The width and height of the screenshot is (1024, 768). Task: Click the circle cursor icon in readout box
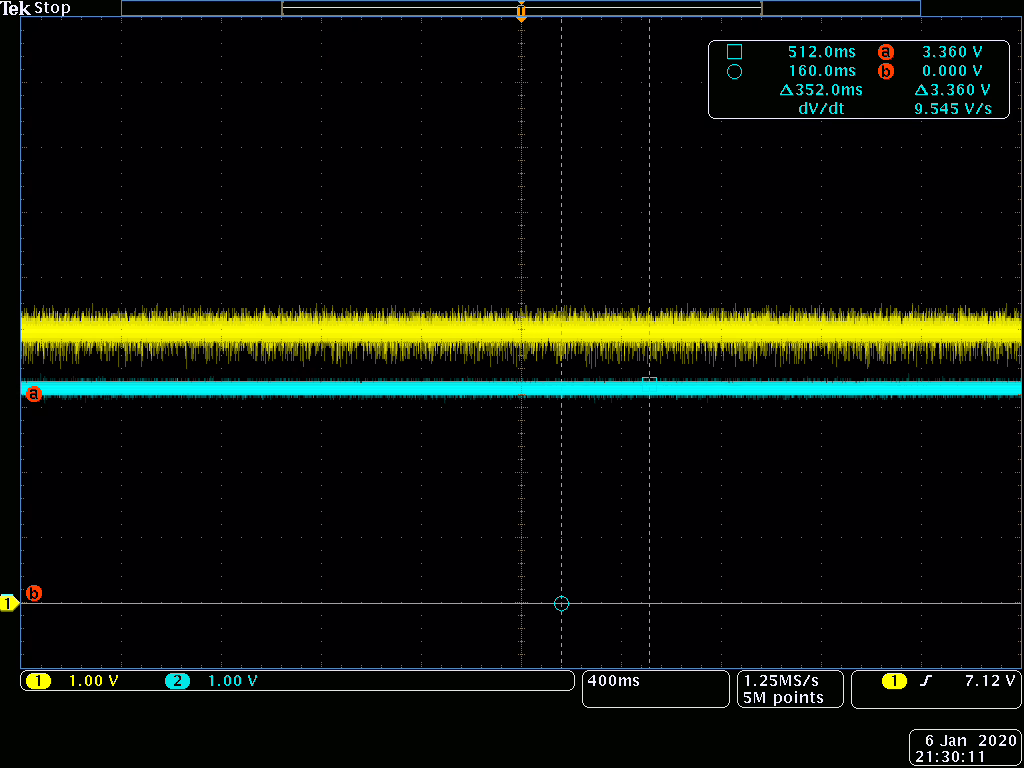point(734,72)
